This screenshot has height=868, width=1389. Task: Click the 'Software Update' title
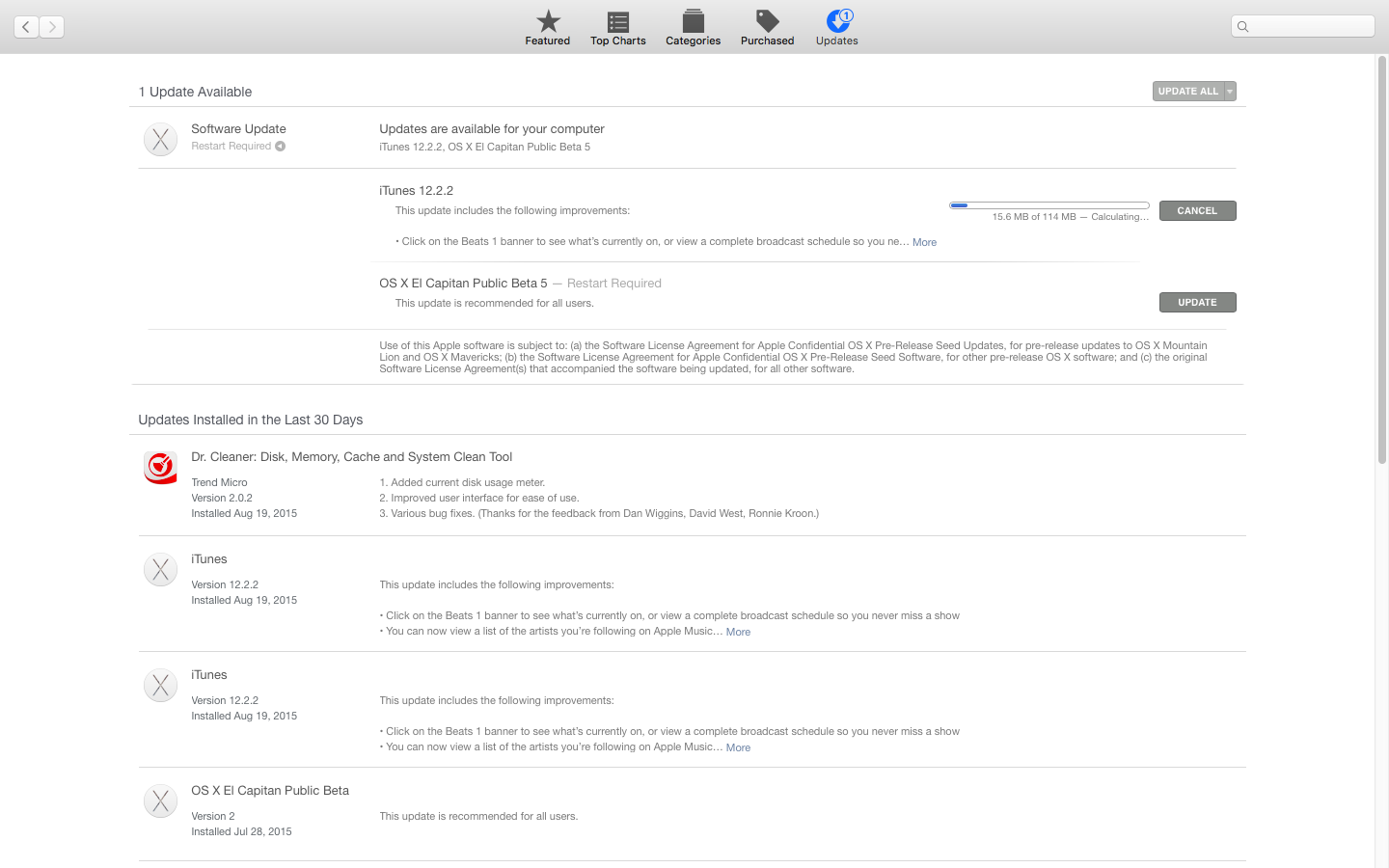[x=238, y=129]
